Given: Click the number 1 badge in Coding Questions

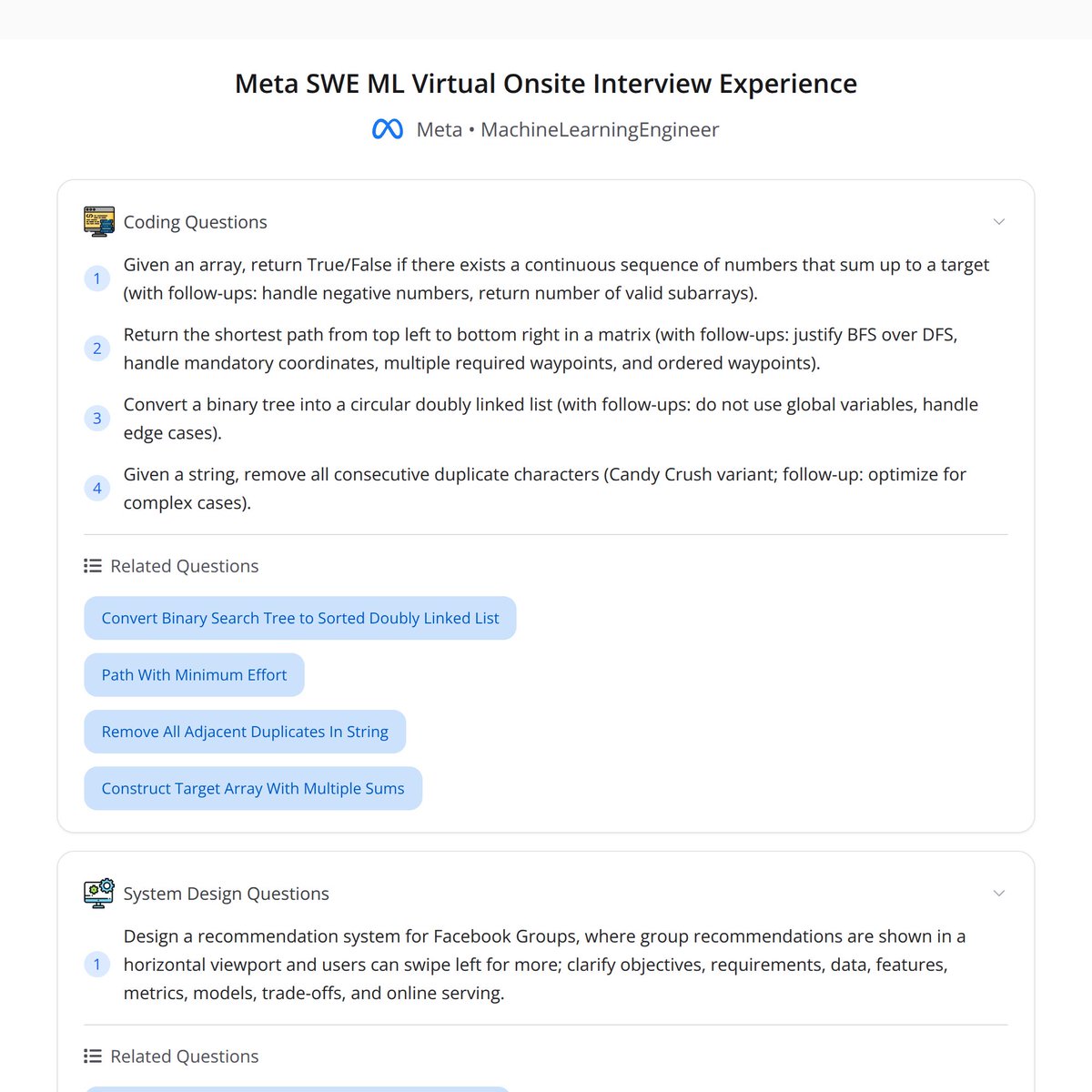Looking at the screenshot, I should click(x=97, y=278).
